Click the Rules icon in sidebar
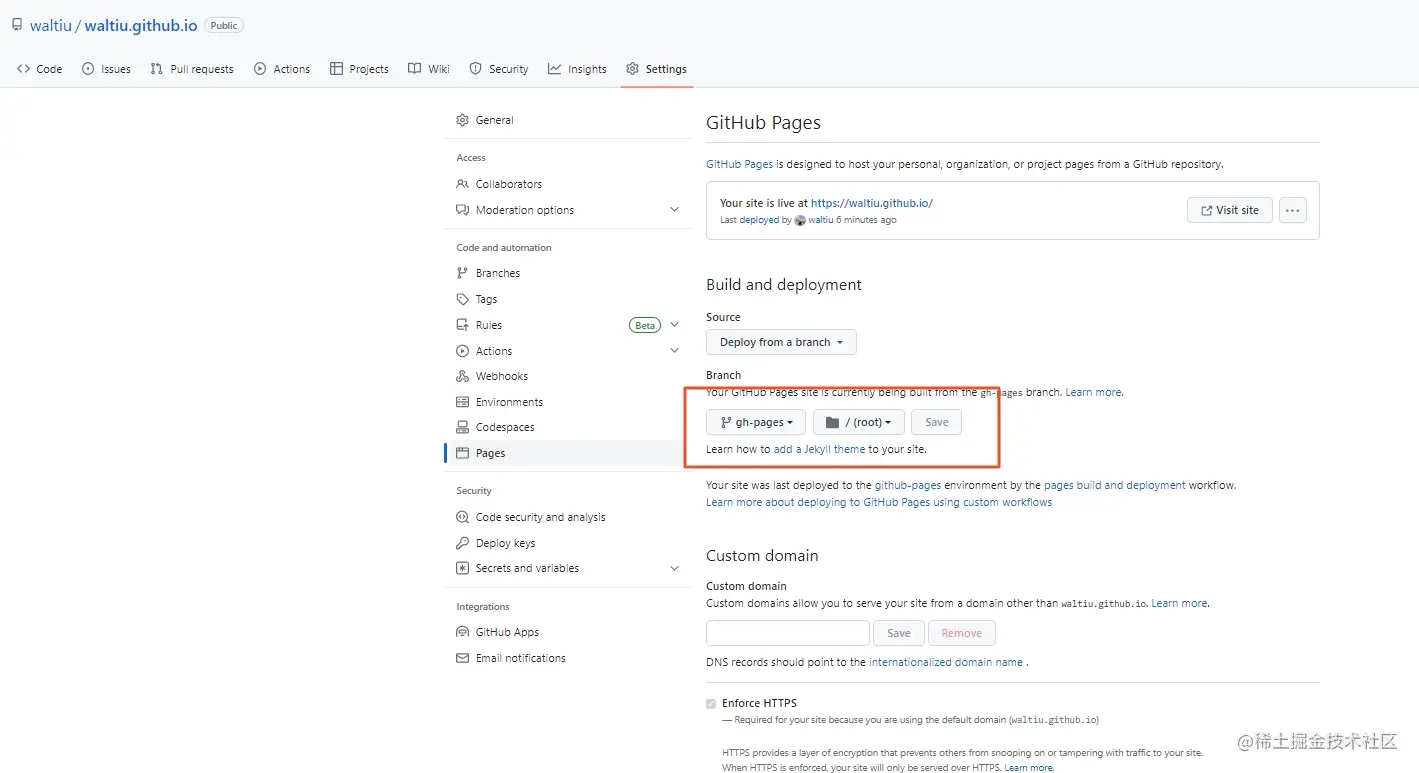This screenshot has width=1419, height=773. (x=462, y=325)
